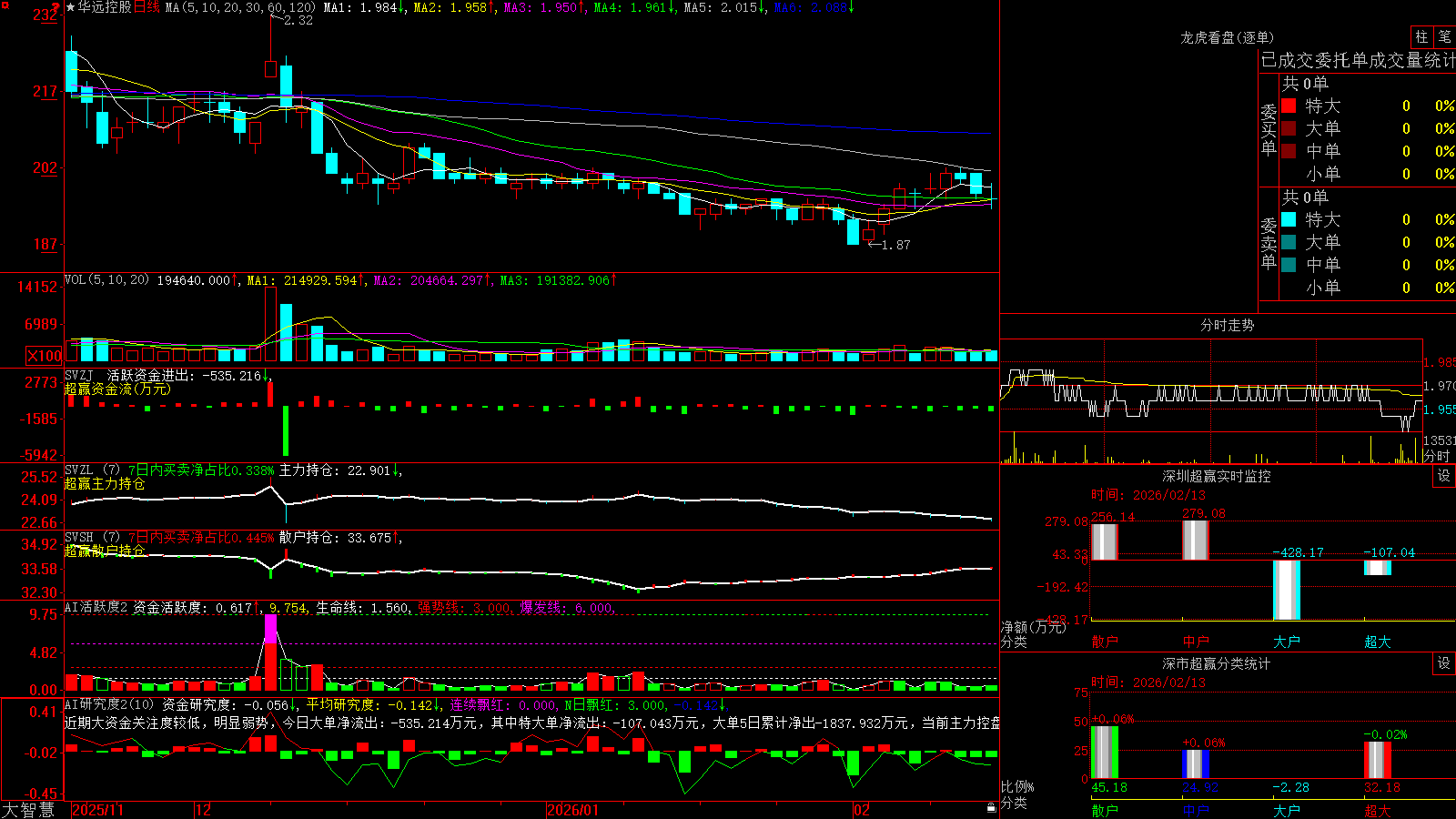Click the 超大 -107.04 bar
This screenshot has width=1456, height=819.
(1377, 567)
